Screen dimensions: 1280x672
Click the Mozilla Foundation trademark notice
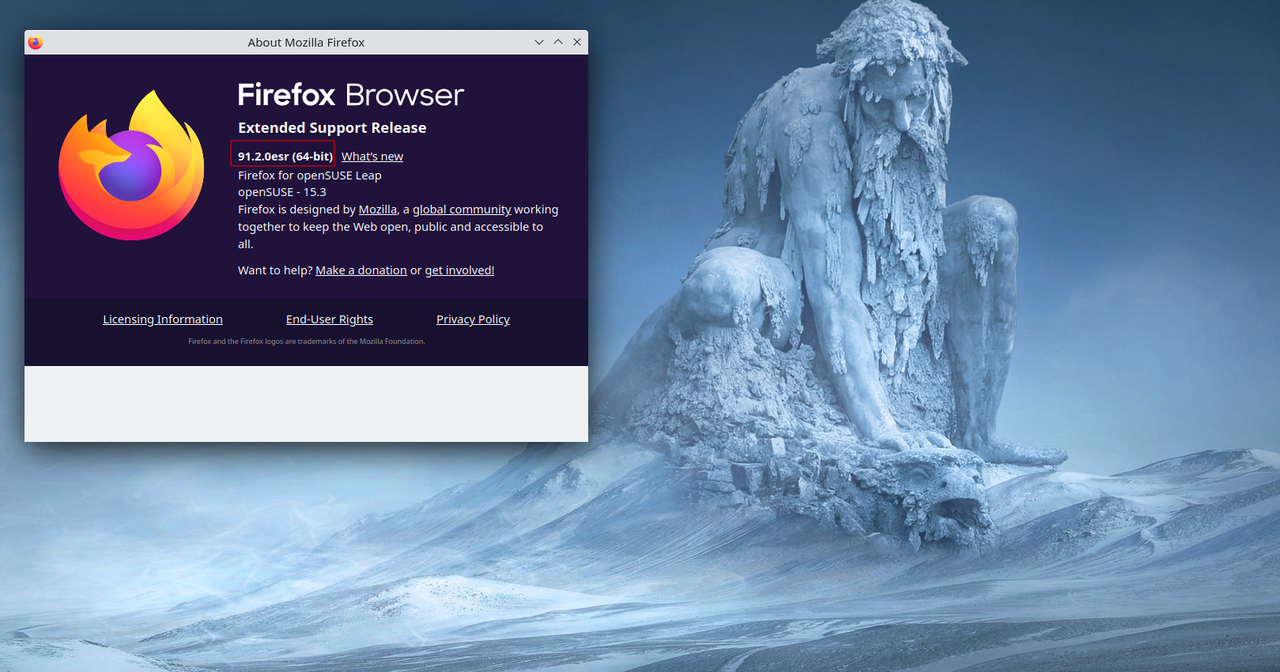(x=307, y=342)
